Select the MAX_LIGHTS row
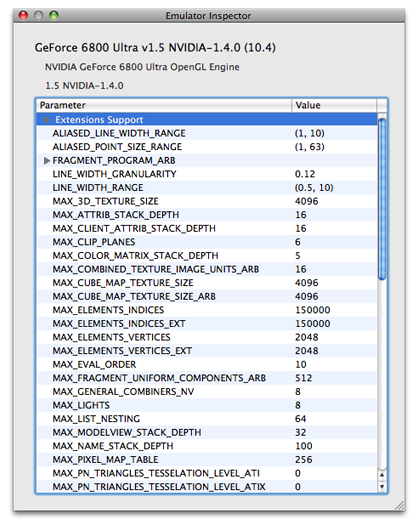 (x=207, y=405)
